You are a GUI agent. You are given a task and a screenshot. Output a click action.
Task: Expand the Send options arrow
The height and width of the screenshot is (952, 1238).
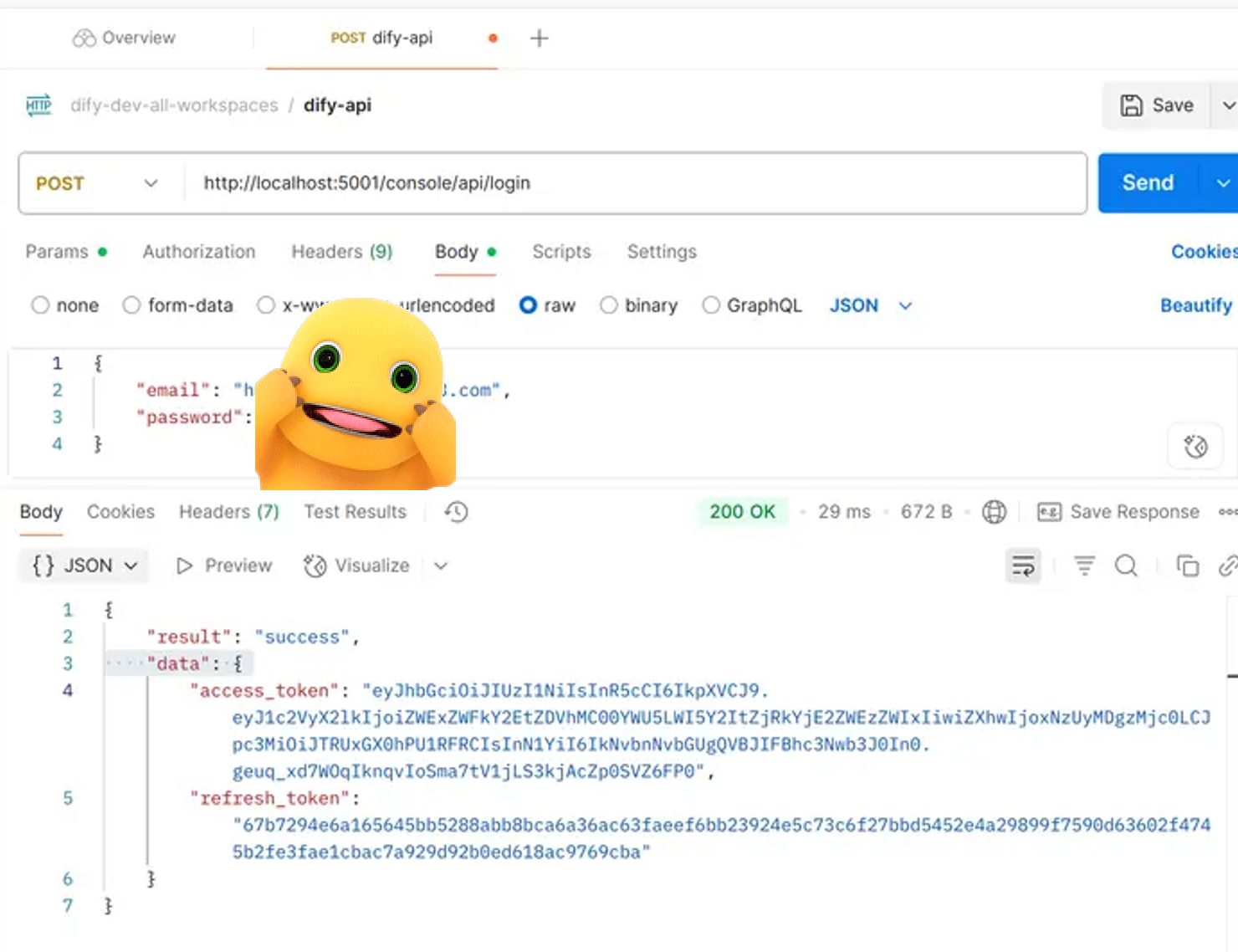point(1222,183)
